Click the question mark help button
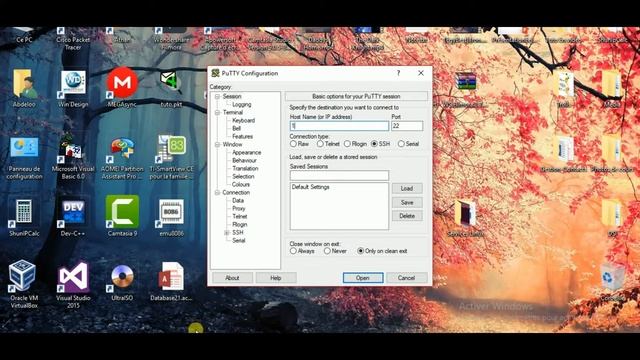 [x=398, y=73]
